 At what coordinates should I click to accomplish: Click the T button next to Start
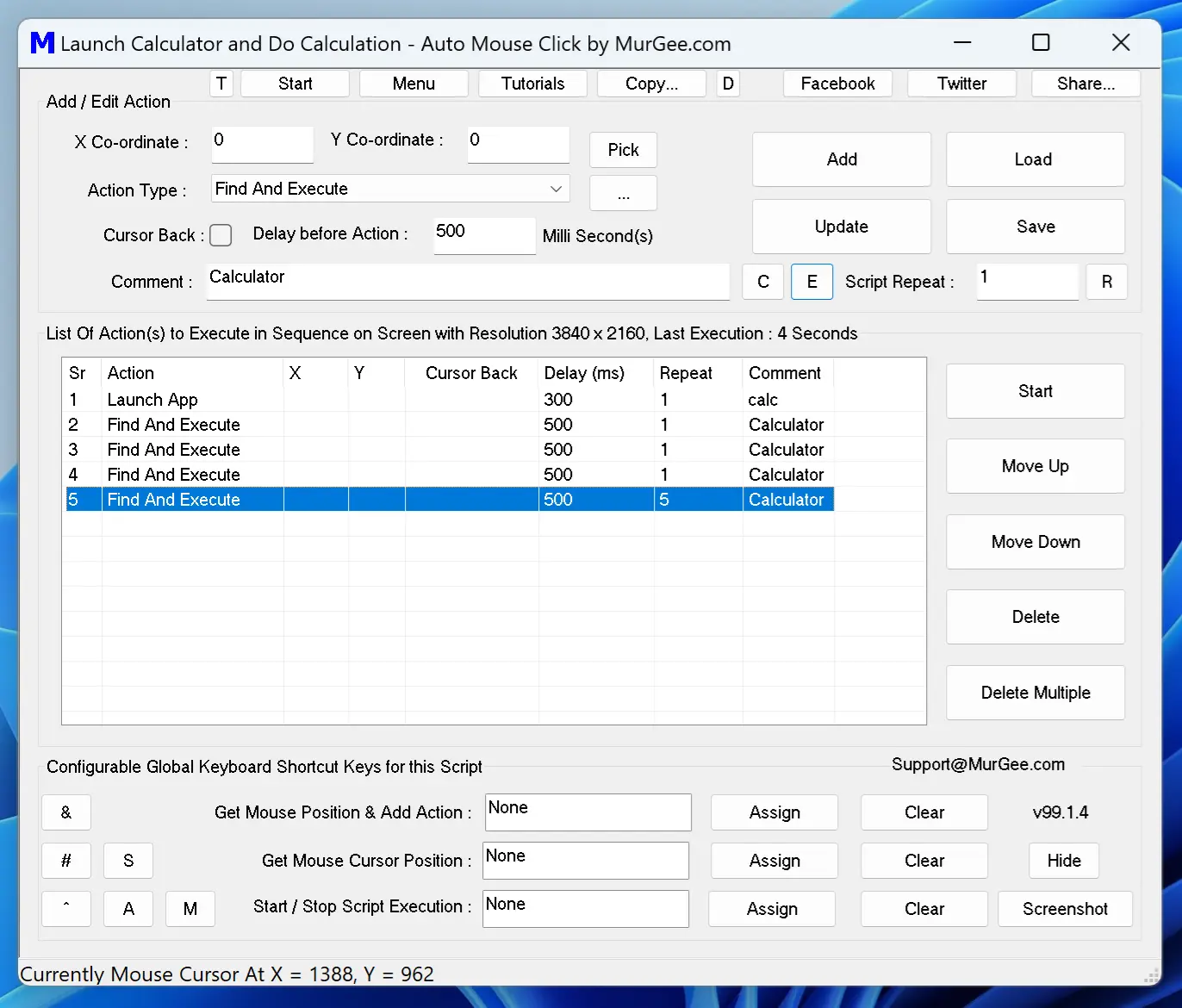point(221,84)
